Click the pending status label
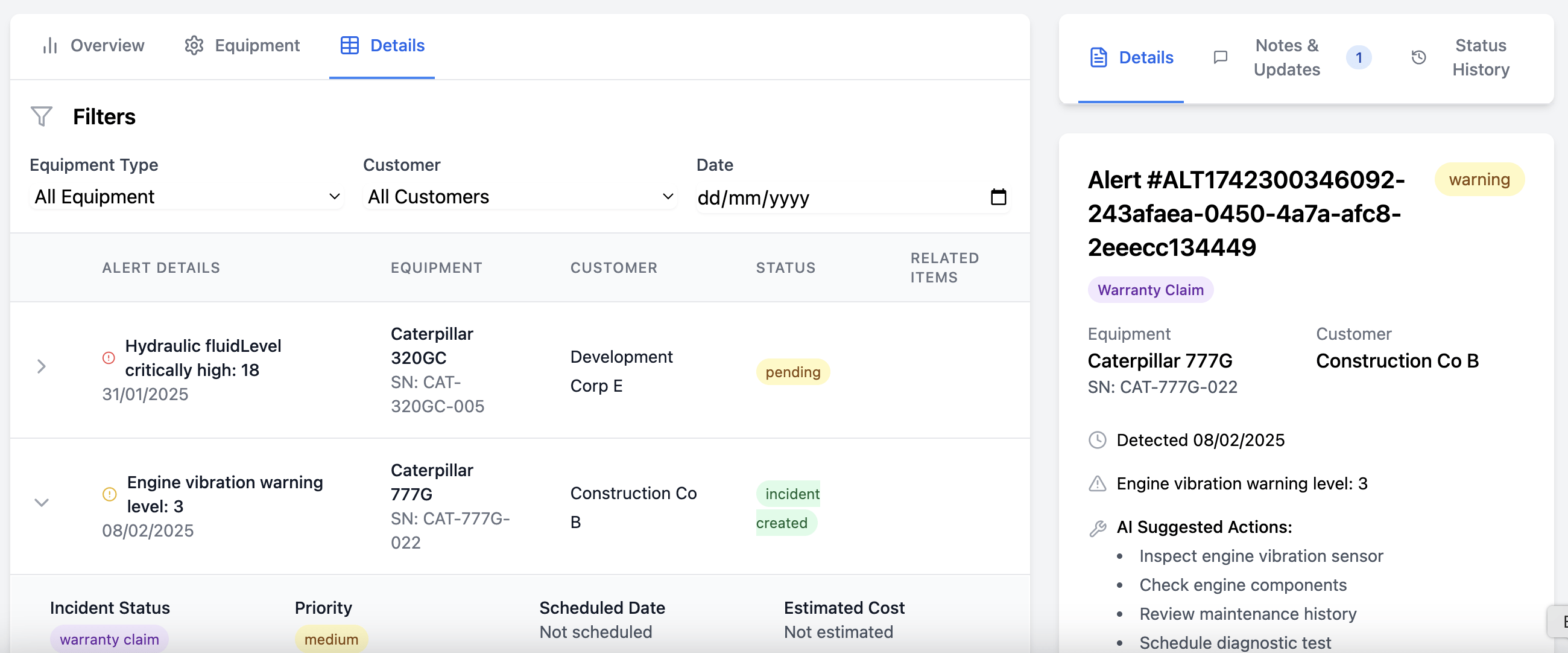 [x=792, y=372]
